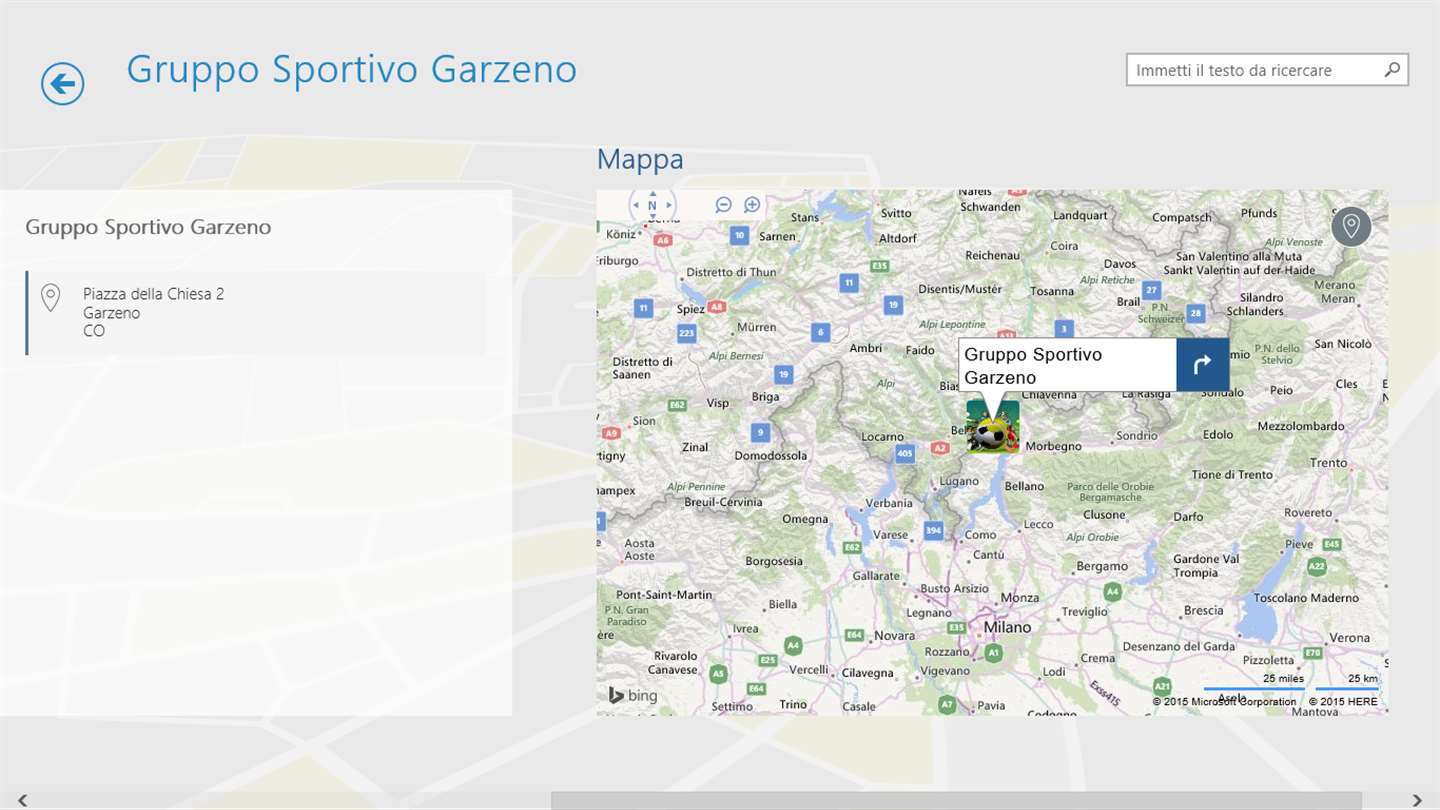
Task: Click the '© 2015 Microsoft Corporation' notice
Action: tap(1224, 702)
